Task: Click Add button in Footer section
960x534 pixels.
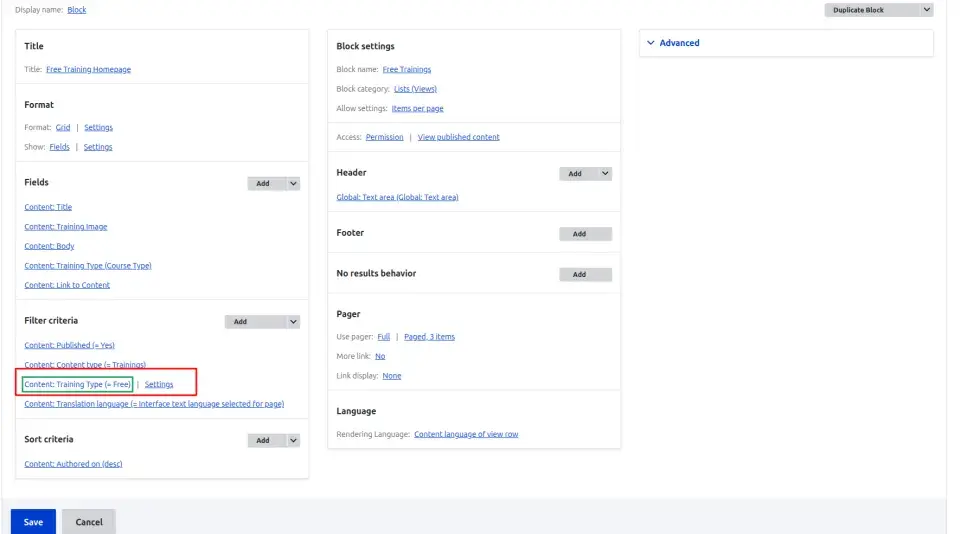Action: tap(585, 234)
